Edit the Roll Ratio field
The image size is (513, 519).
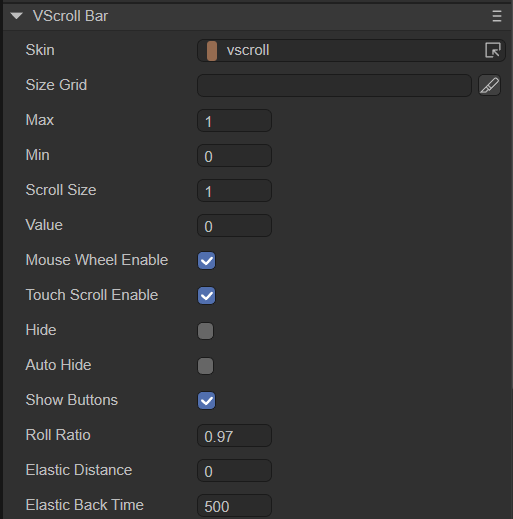tap(234, 435)
